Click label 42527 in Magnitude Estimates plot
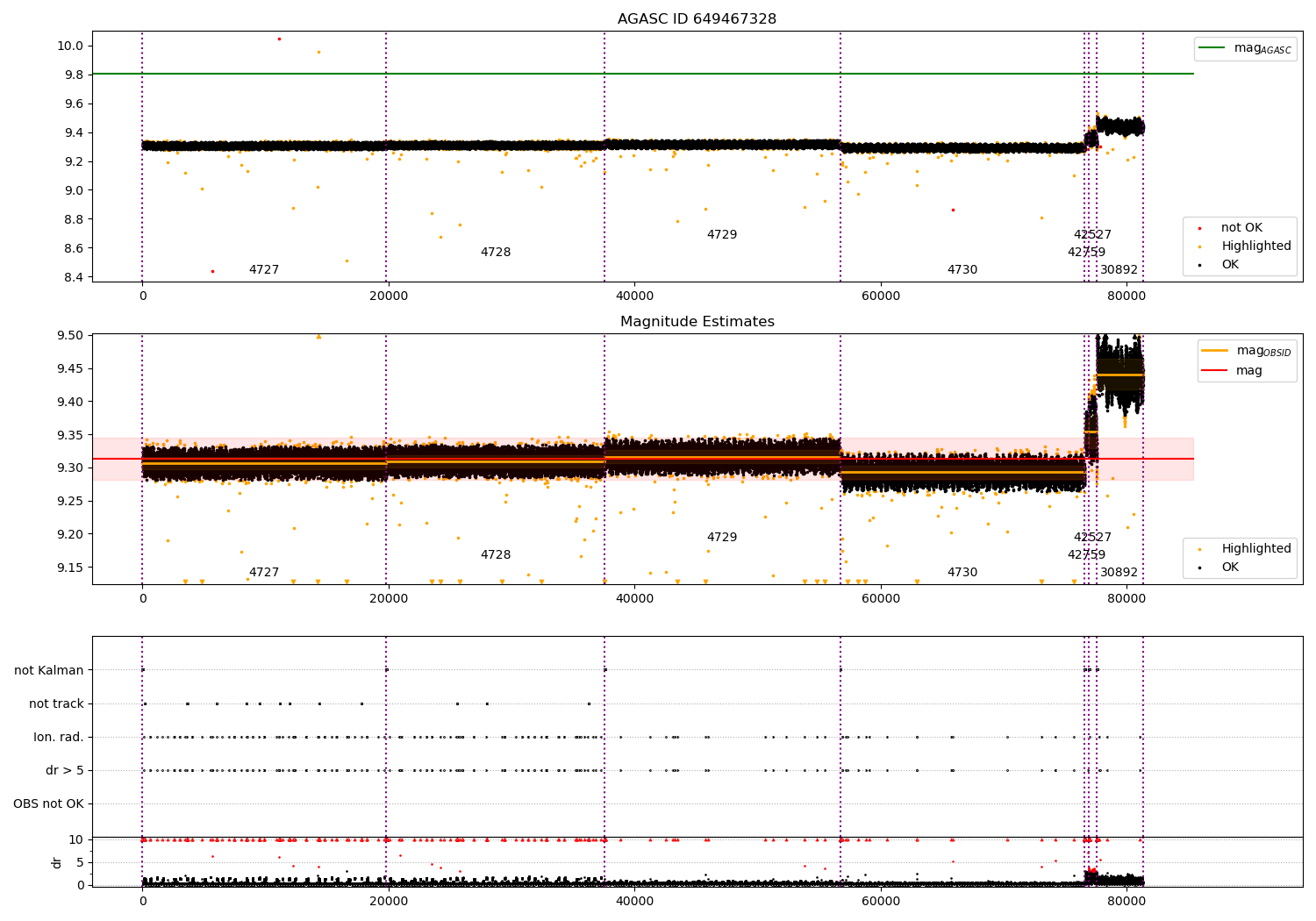Viewport: 1316px width, 921px height. (1092, 538)
